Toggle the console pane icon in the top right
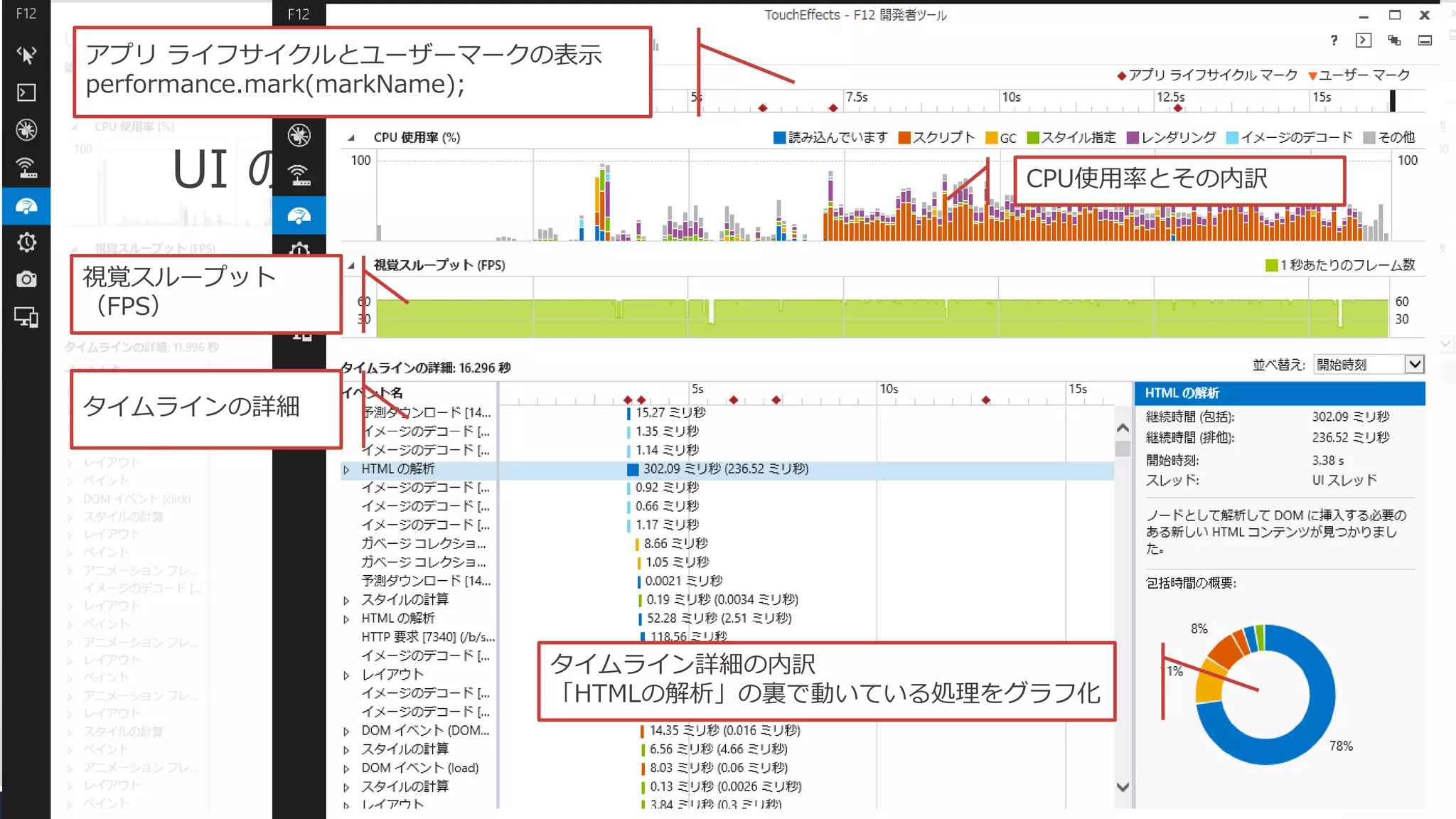This screenshot has width=1456, height=819. tap(1363, 41)
